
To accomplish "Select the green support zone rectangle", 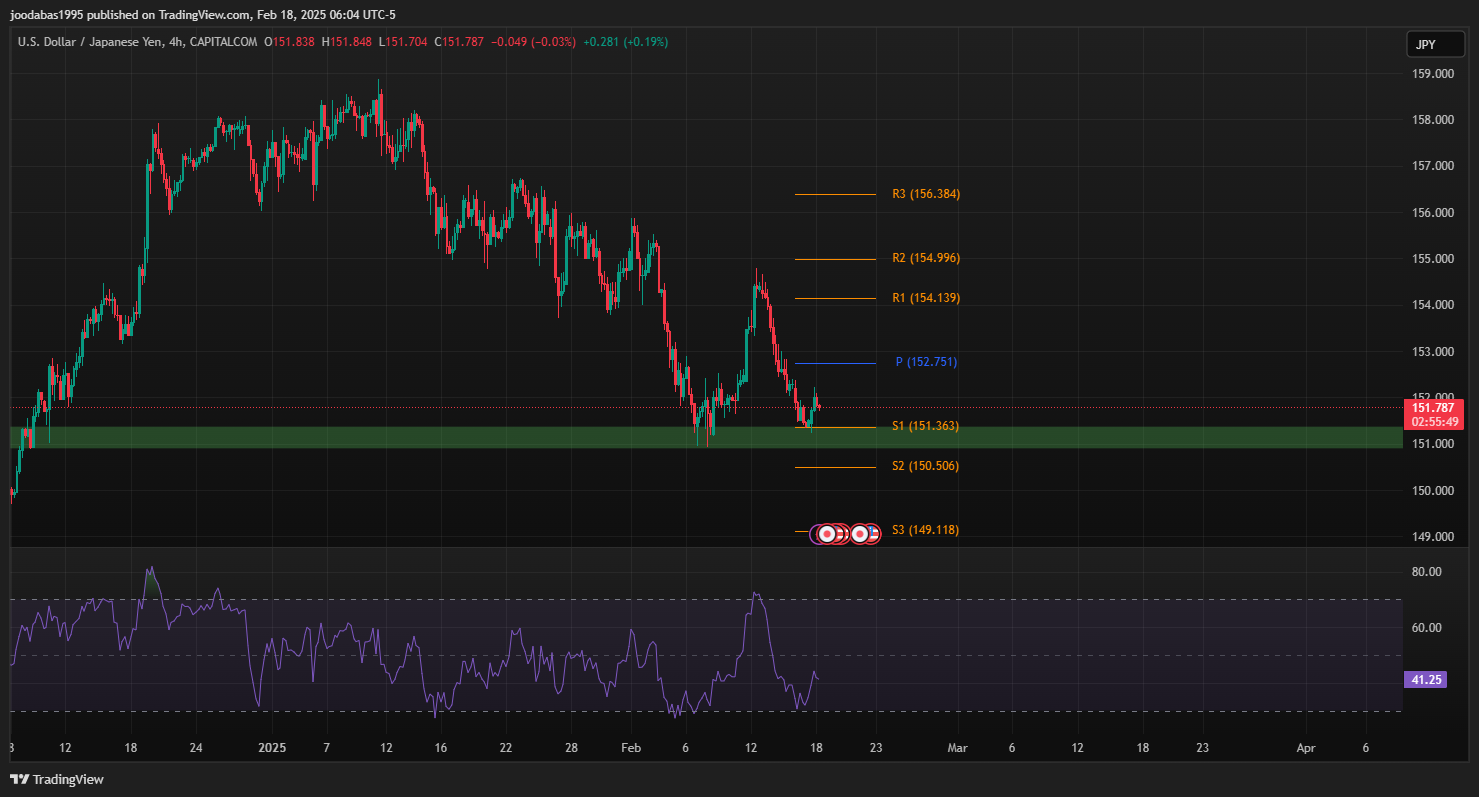I will click(400, 437).
